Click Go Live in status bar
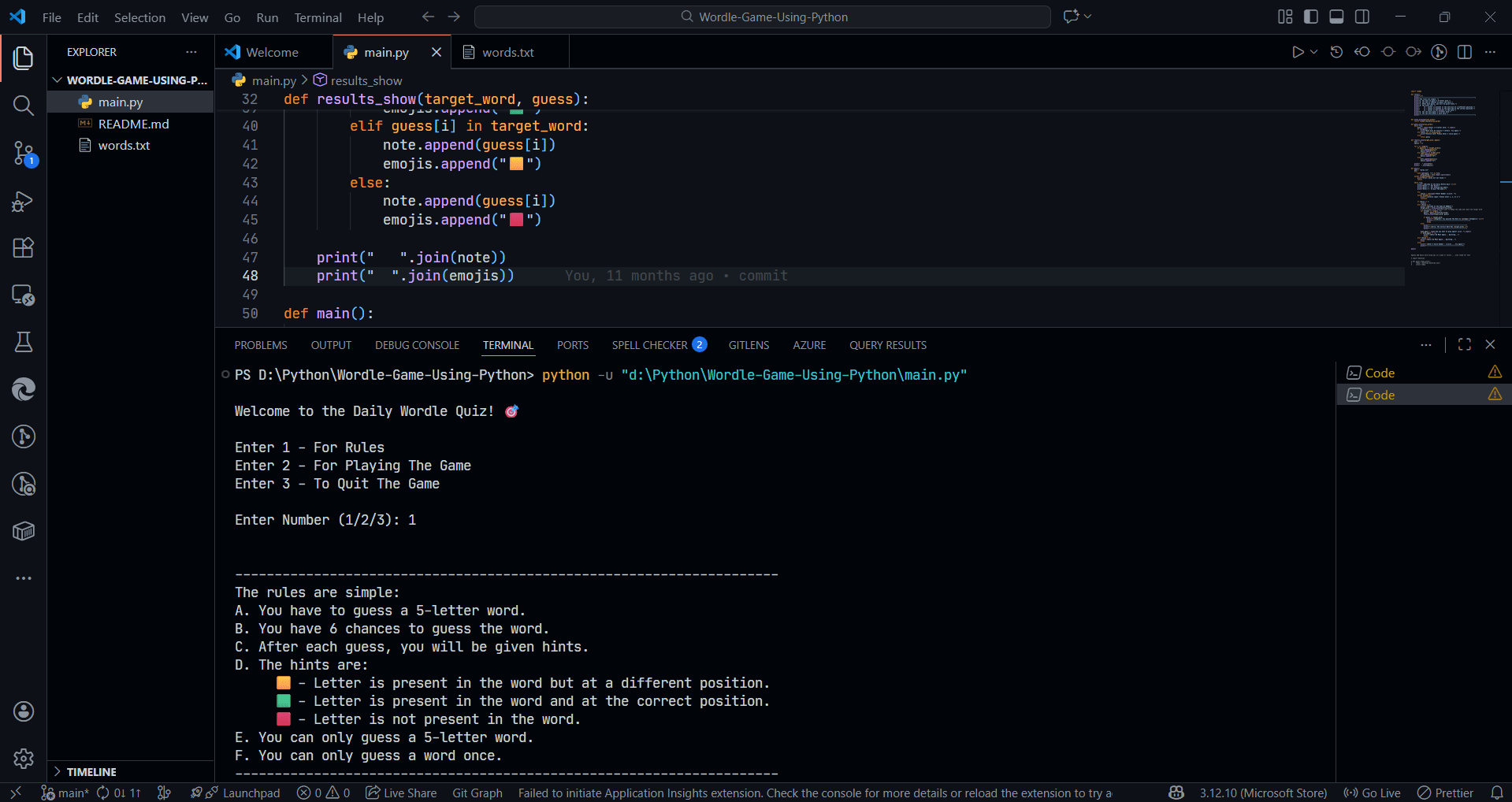 coord(1372,793)
